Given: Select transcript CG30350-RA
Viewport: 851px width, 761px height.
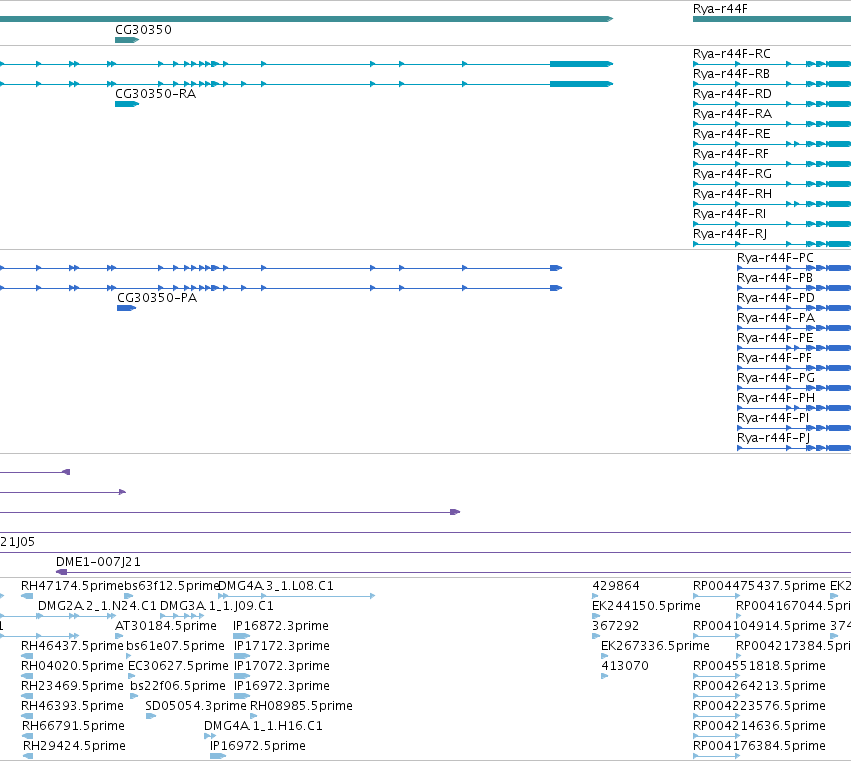Looking at the screenshot, I should tap(155, 94).
